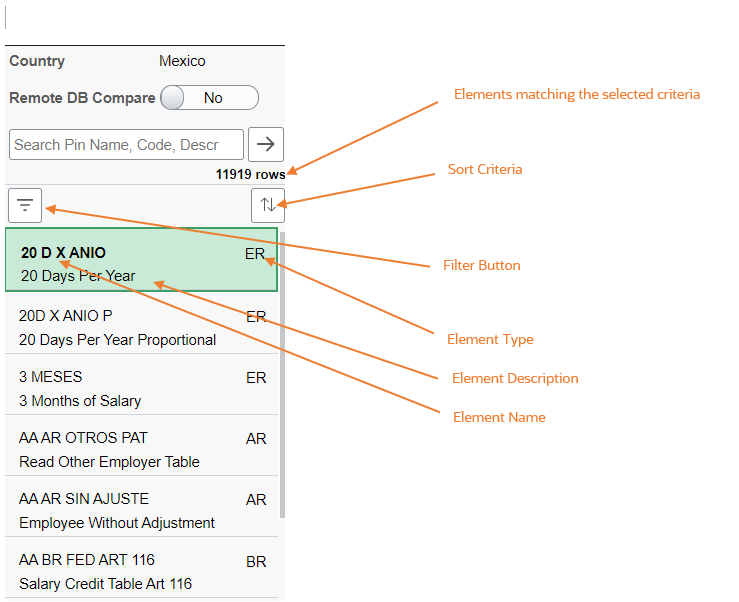Screen dimensions: 739x602
Task: Click the Read Other Employer Table description
Action: (109, 462)
